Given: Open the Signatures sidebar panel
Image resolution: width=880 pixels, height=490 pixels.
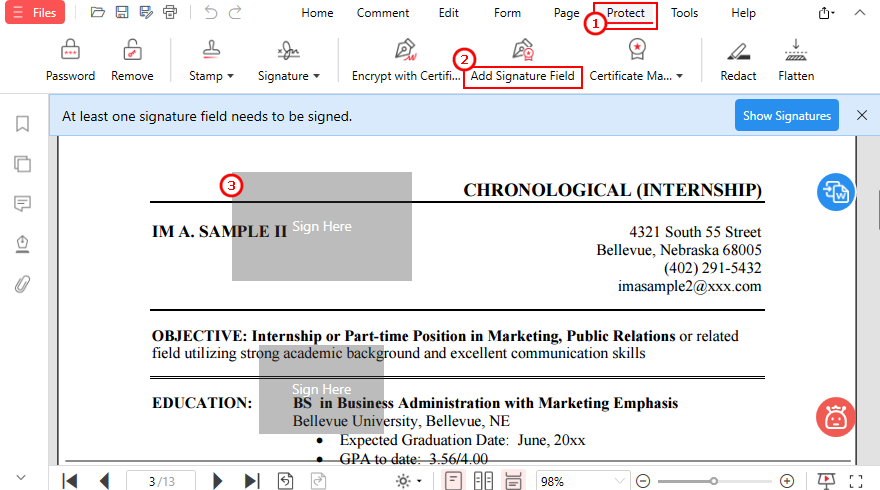Looking at the screenshot, I should click(x=22, y=244).
